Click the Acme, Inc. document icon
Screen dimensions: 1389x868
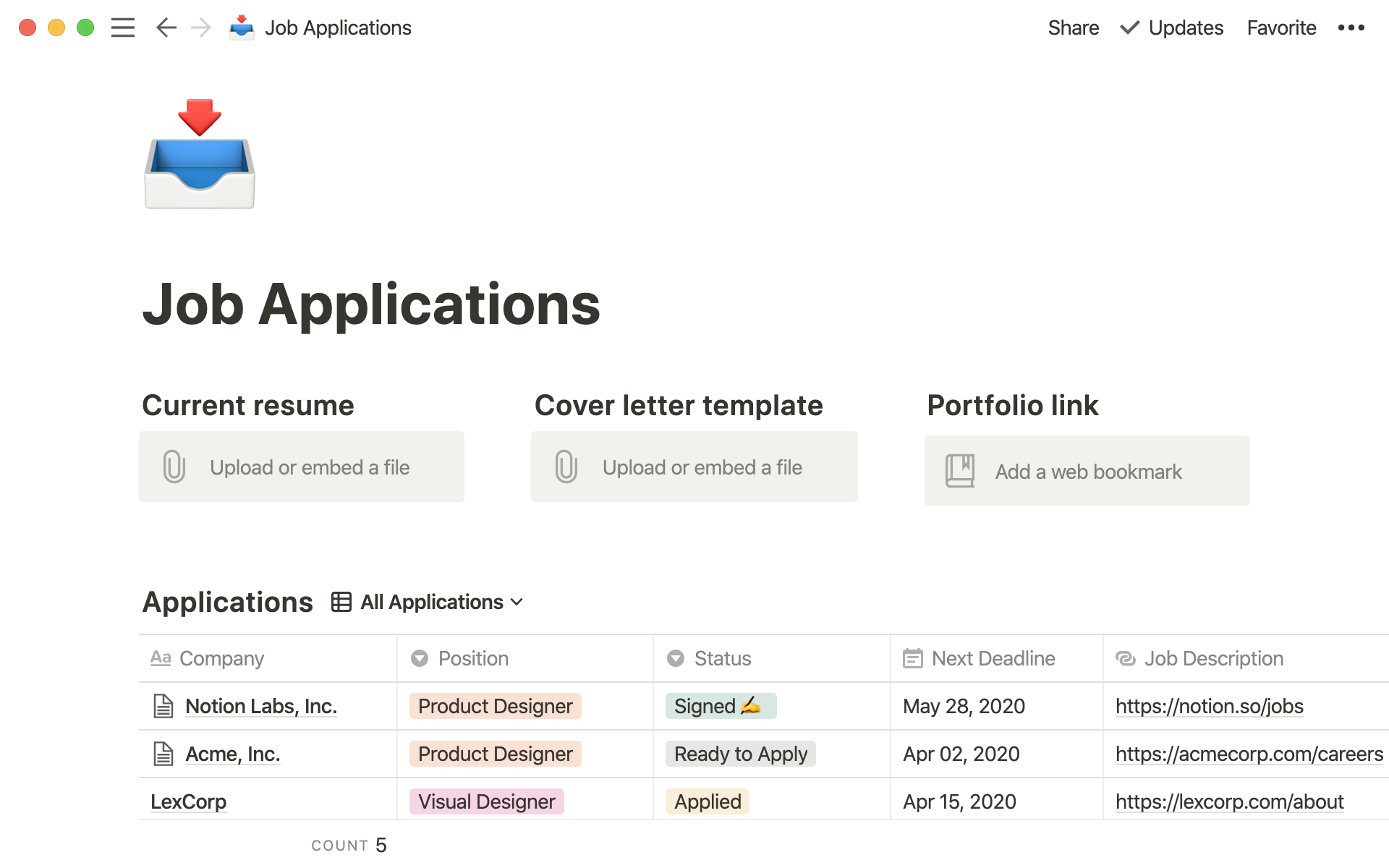coord(163,754)
